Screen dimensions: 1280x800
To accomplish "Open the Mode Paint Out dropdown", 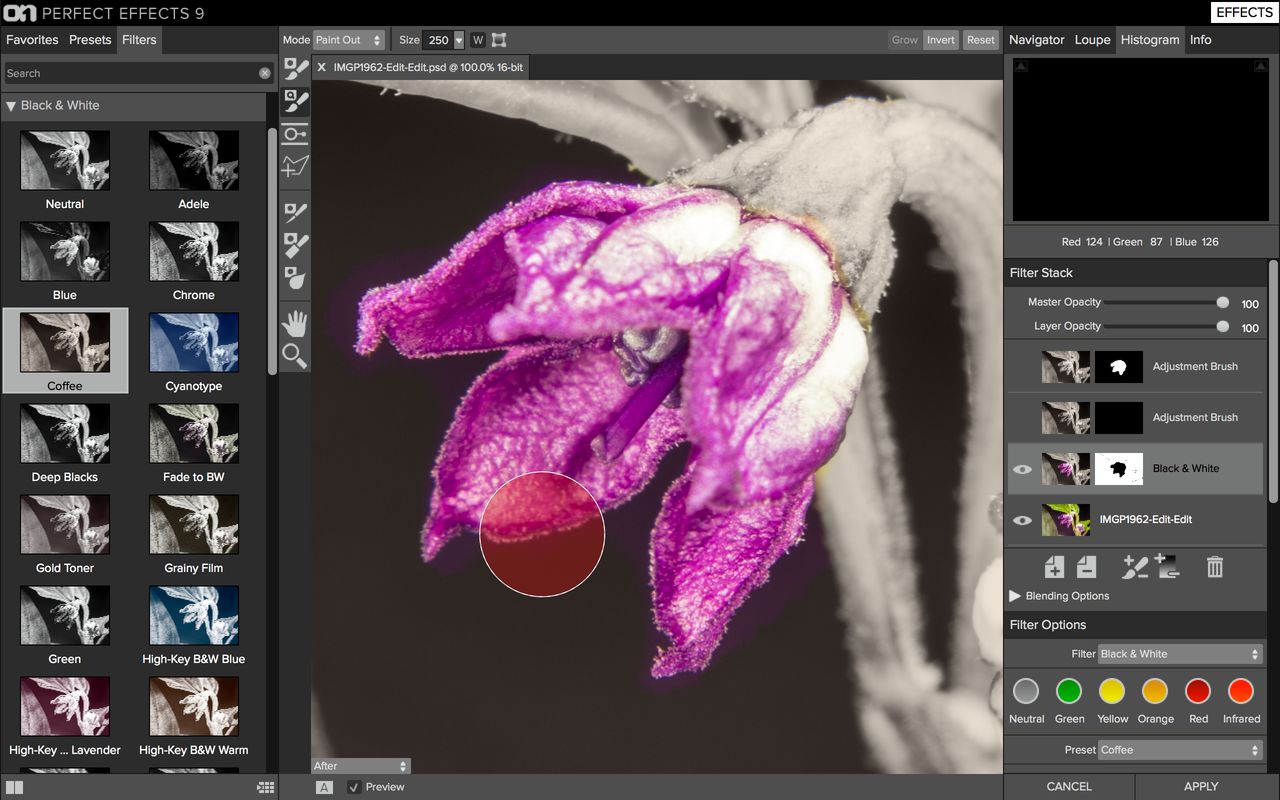I will [349, 40].
